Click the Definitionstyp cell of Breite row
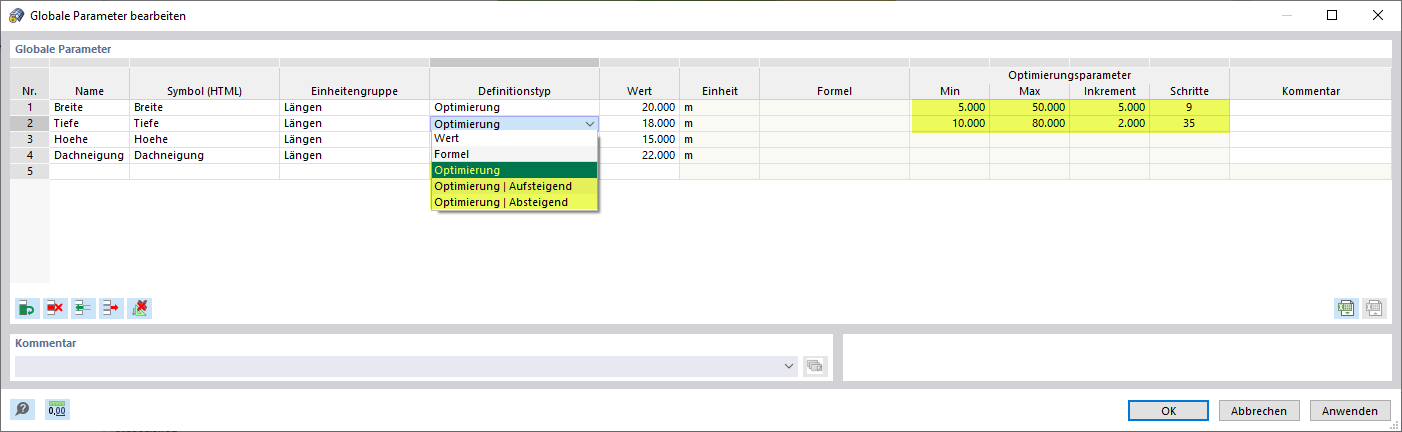Image resolution: width=1402 pixels, height=432 pixels. pyautogui.click(x=514, y=107)
